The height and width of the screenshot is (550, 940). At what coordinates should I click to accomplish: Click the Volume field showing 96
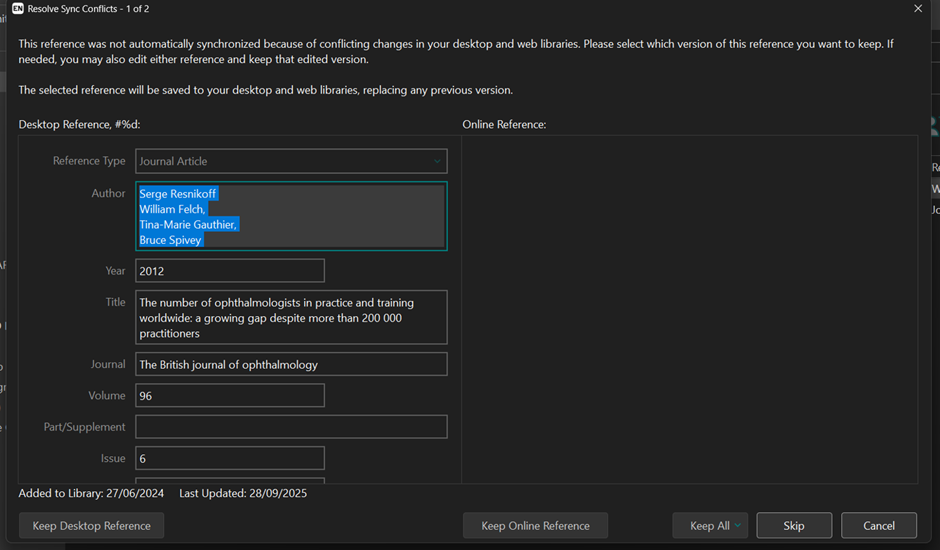[x=230, y=396]
